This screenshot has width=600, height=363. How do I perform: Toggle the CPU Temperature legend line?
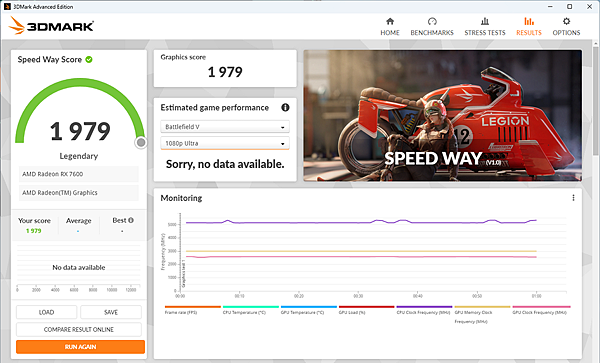tap(251, 310)
